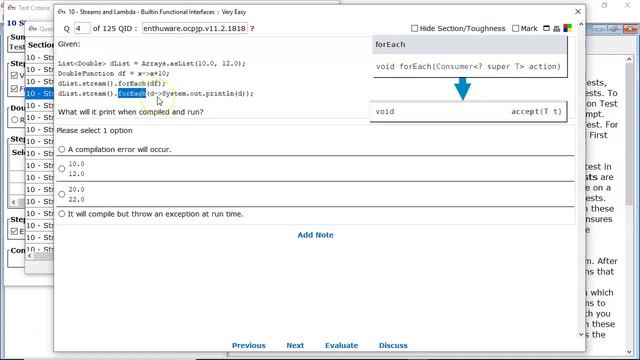Screen dimensions: 640x360
Task: Click the QID text field
Action: click(194, 28)
